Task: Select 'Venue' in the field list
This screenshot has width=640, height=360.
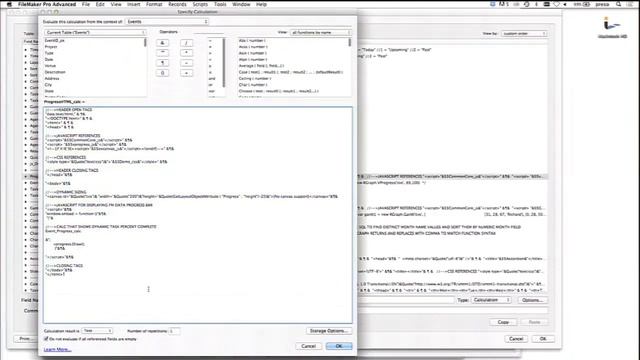Action: click(50, 66)
